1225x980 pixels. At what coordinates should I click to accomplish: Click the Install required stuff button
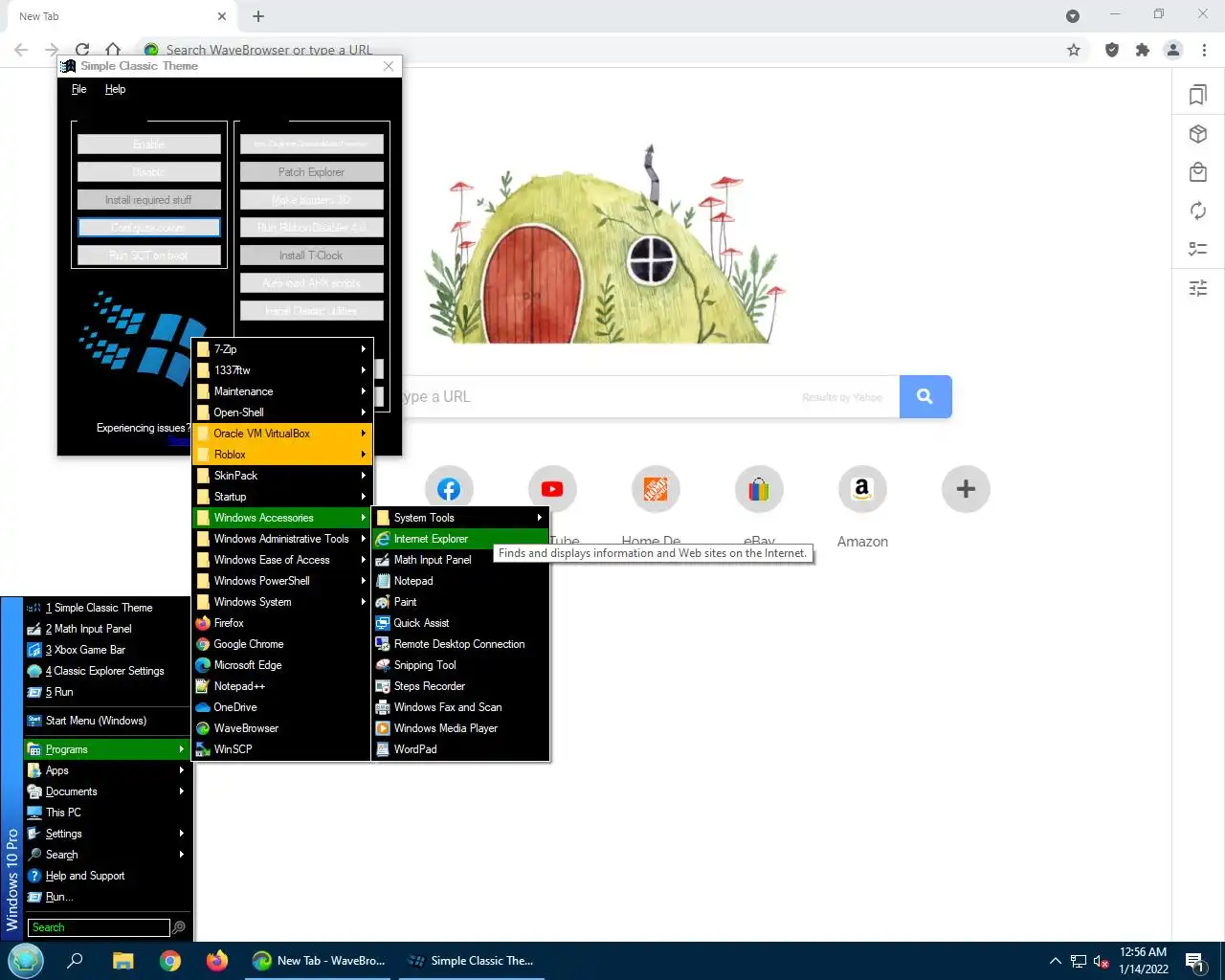pyautogui.click(x=149, y=200)
